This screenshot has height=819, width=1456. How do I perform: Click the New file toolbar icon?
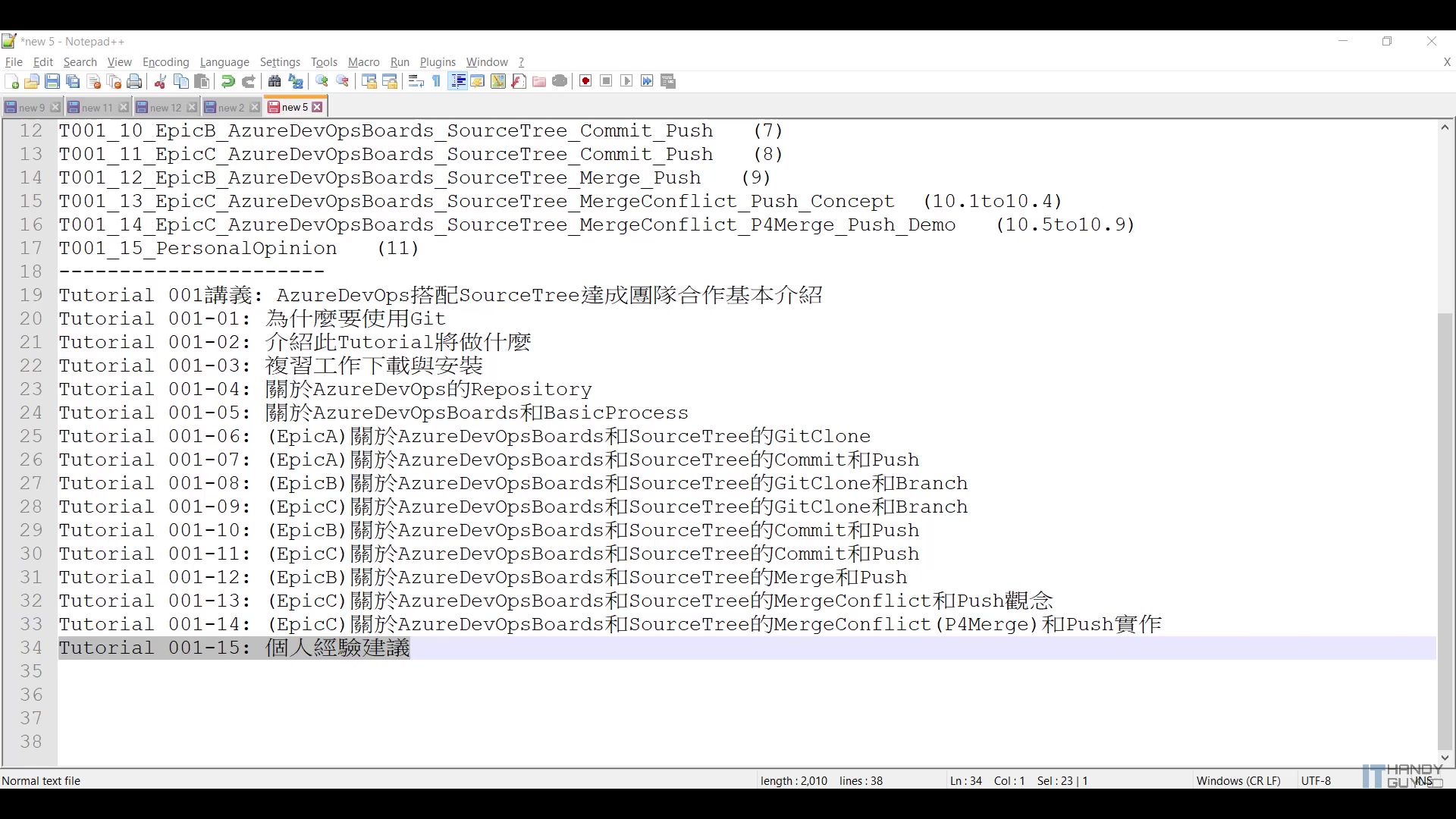pyautogui.click(x=11, y=82)
